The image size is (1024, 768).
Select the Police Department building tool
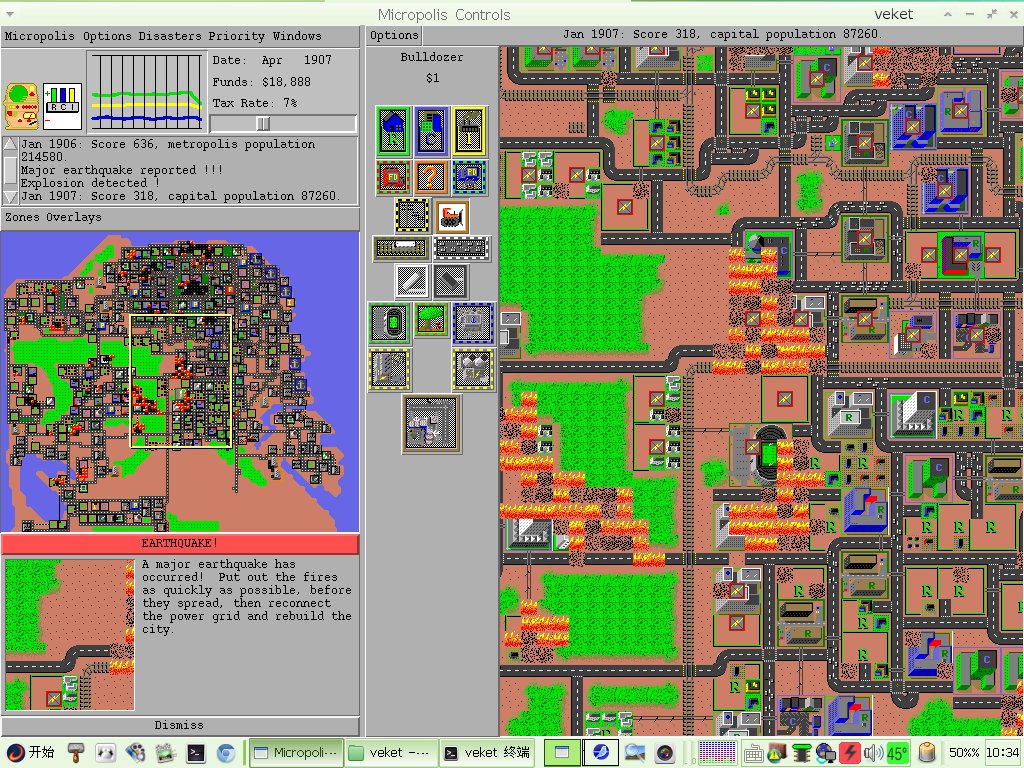469,178
